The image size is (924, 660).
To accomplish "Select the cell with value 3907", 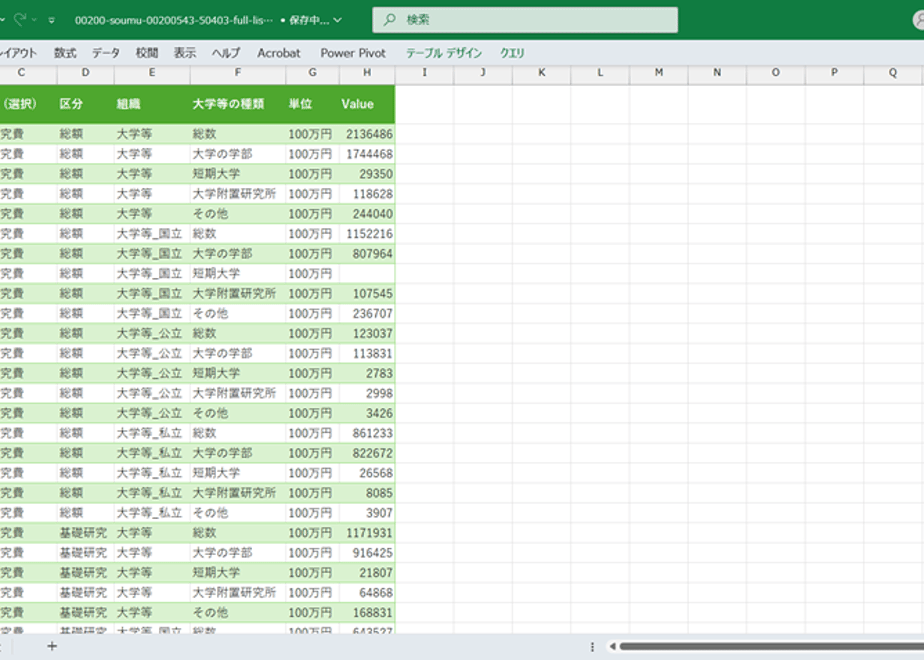I will click(x=367, y=513).
